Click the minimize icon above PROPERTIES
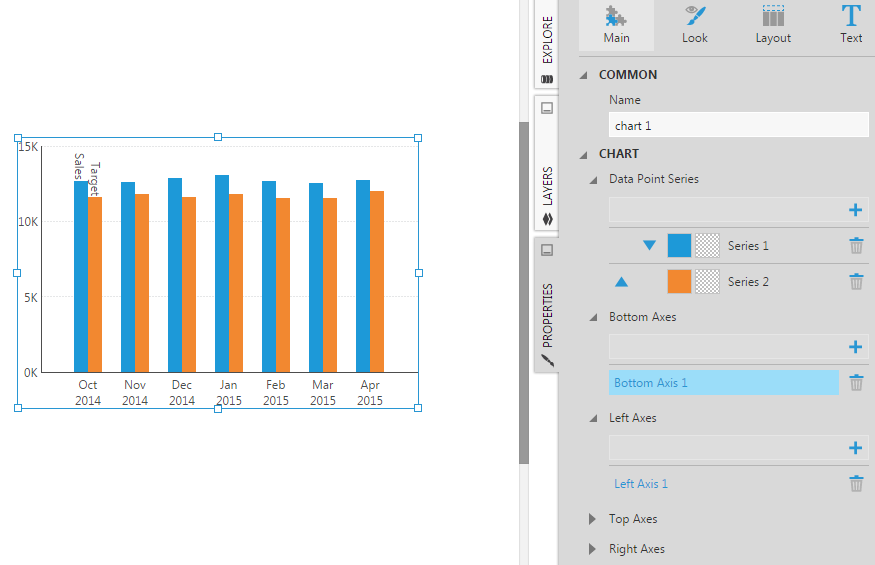 coord(547,250)
